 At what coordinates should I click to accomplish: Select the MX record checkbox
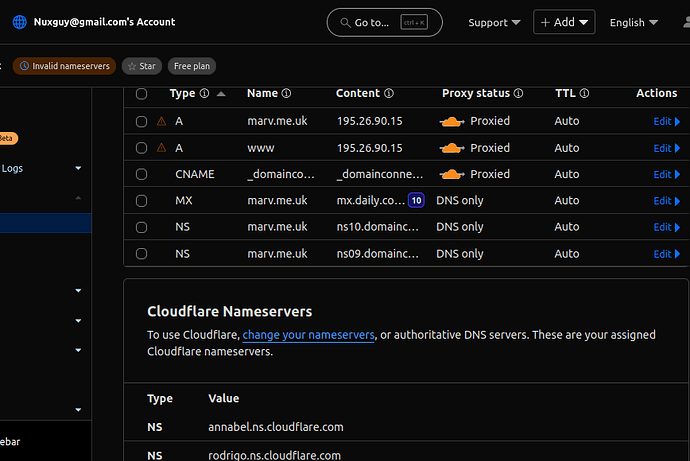click(x=141, y=201)
